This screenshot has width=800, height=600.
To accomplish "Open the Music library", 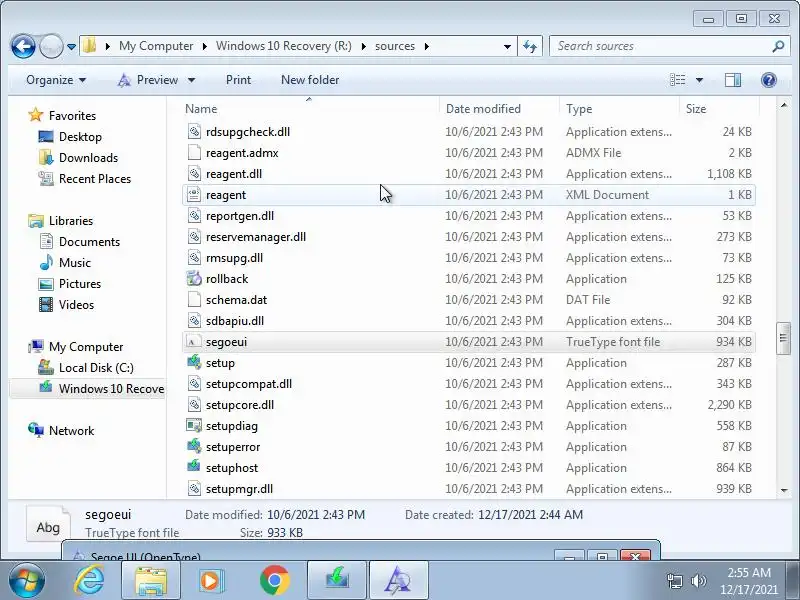I will coord(74,263).
